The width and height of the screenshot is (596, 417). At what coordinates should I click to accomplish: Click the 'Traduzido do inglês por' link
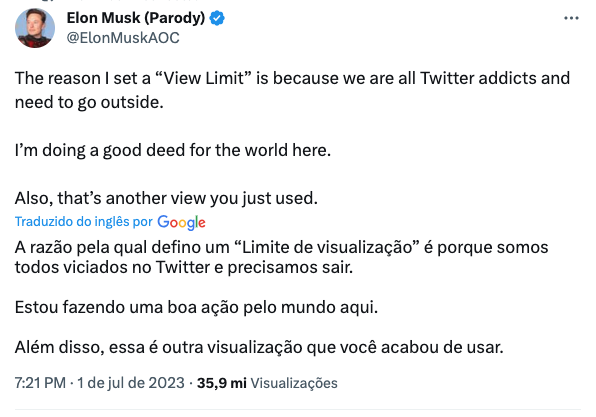pyautogui.click(x=84, y=222)
